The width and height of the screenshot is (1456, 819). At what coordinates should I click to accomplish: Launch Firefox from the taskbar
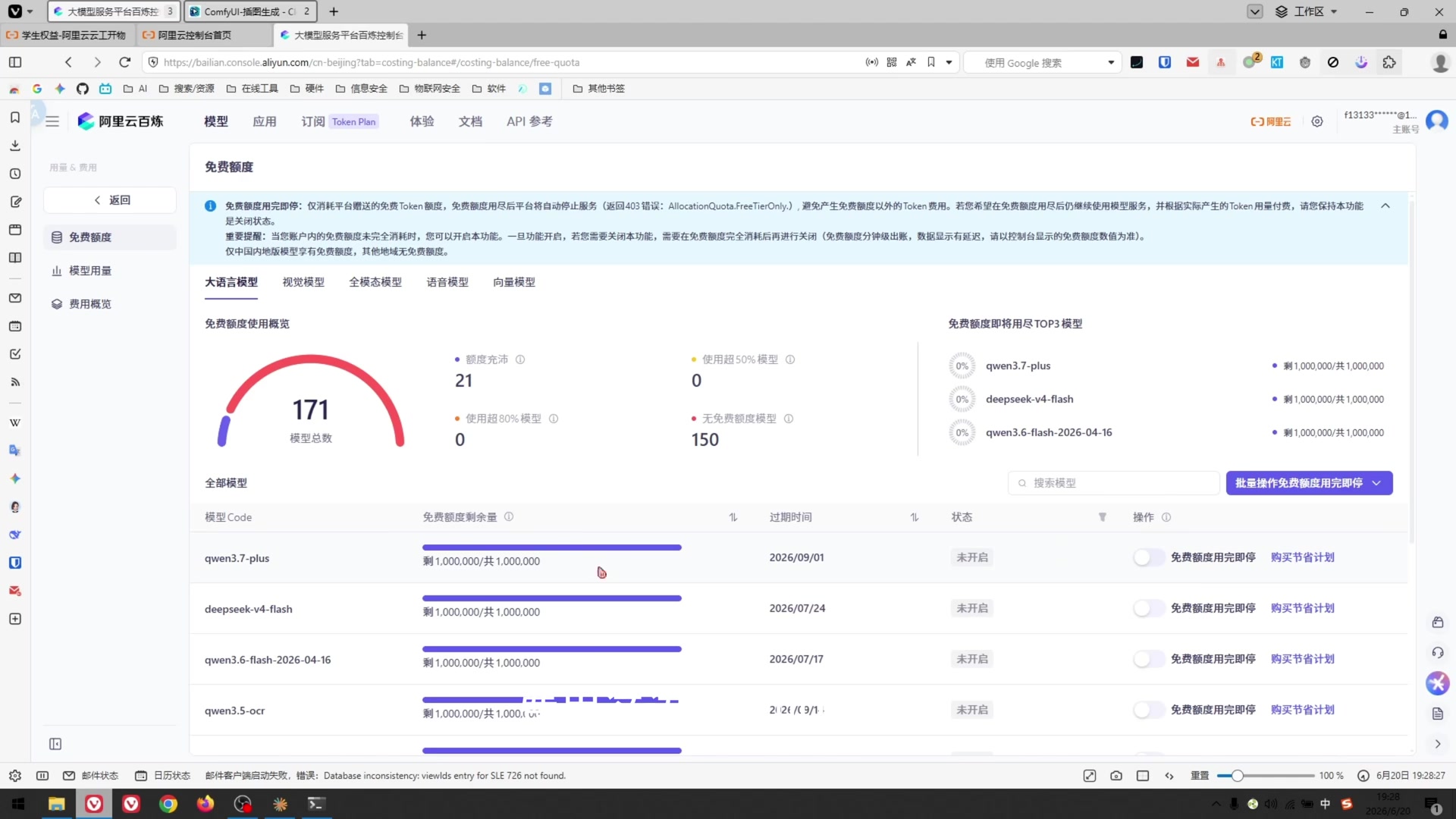click(x=206, y=804)
